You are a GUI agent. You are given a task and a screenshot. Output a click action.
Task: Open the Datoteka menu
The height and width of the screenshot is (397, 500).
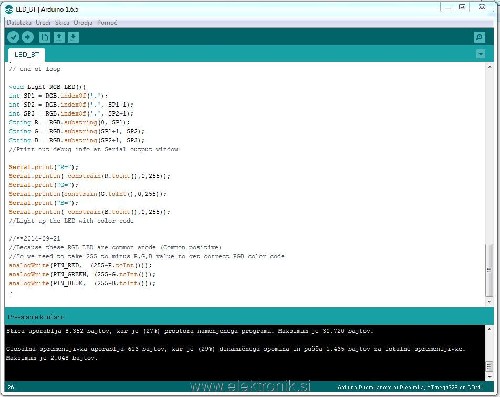[x=19, y=23]
